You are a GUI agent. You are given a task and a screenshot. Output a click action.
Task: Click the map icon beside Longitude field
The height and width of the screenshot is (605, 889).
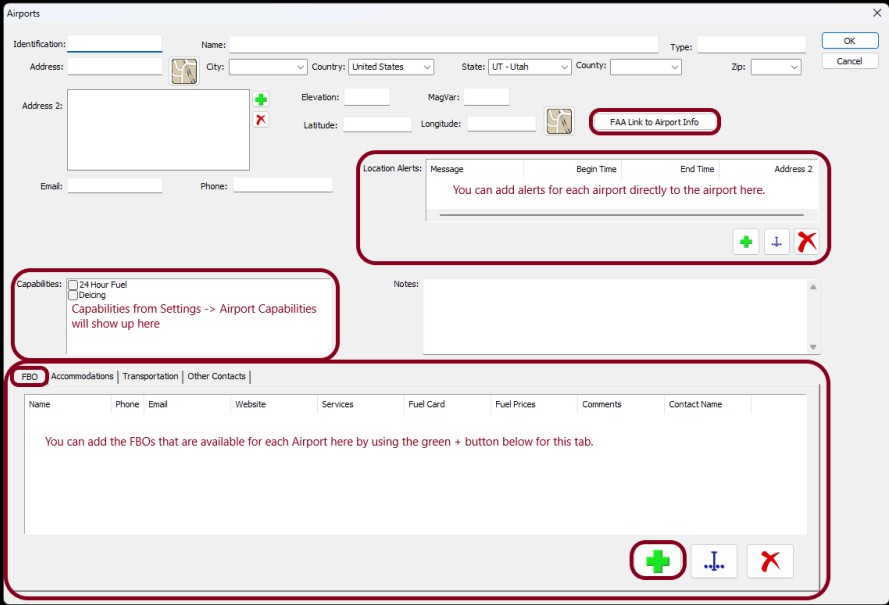559,121
